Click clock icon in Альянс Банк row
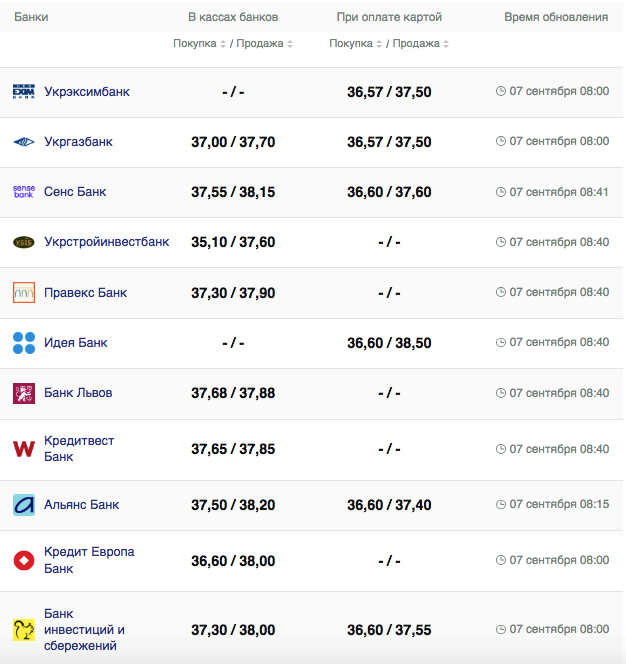Screen dimensions: 626x664 point(501,505)
